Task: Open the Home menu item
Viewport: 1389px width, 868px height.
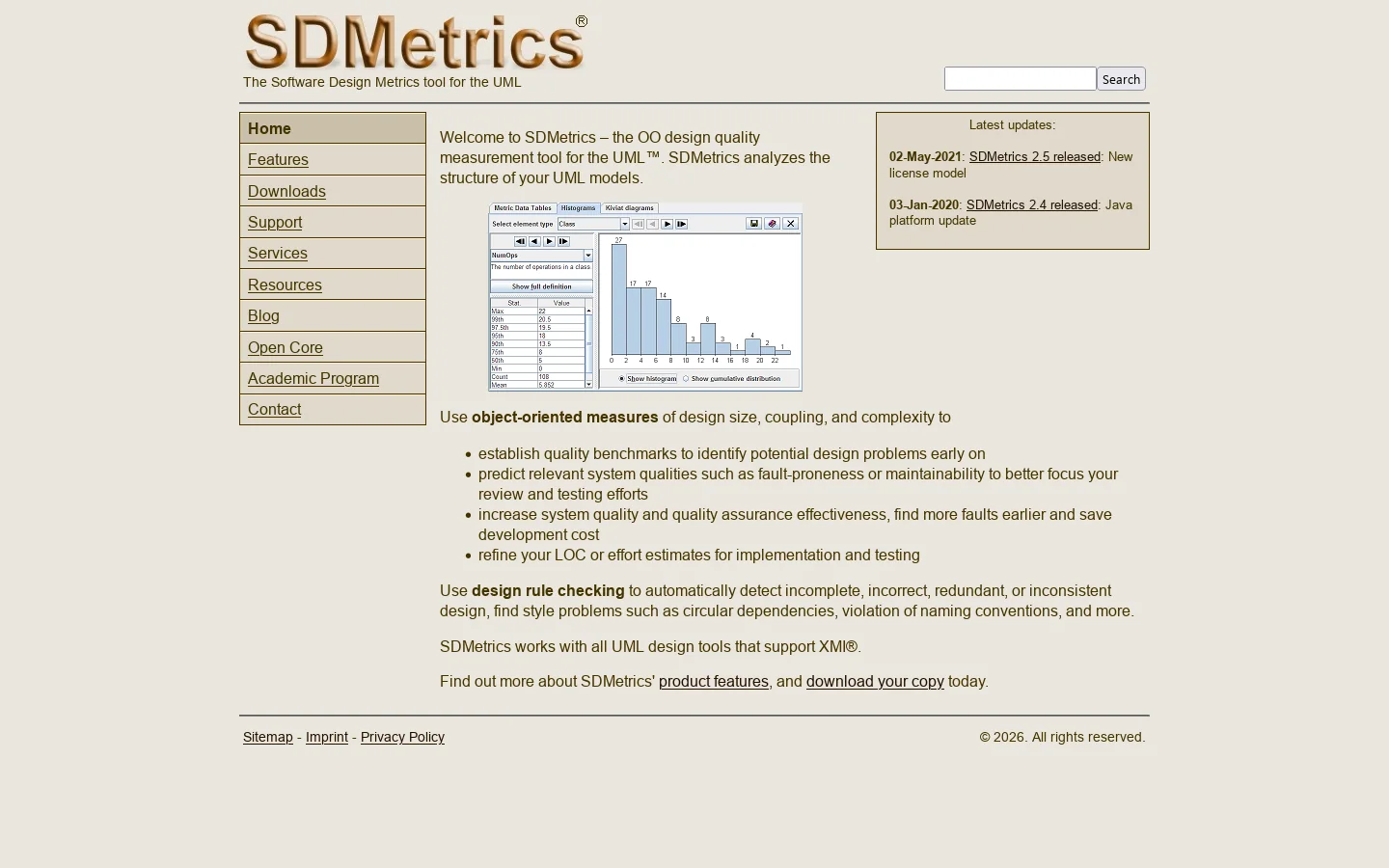Action: tap(333, 128)
